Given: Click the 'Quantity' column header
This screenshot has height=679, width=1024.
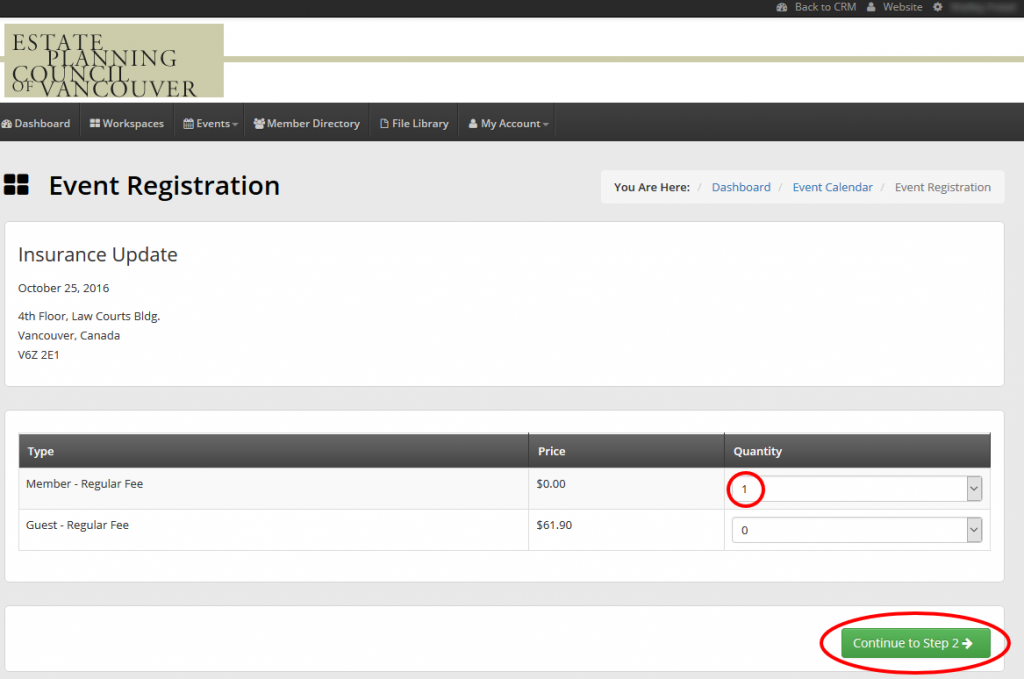Looking at the screenshot, I should tap(857, 451).
